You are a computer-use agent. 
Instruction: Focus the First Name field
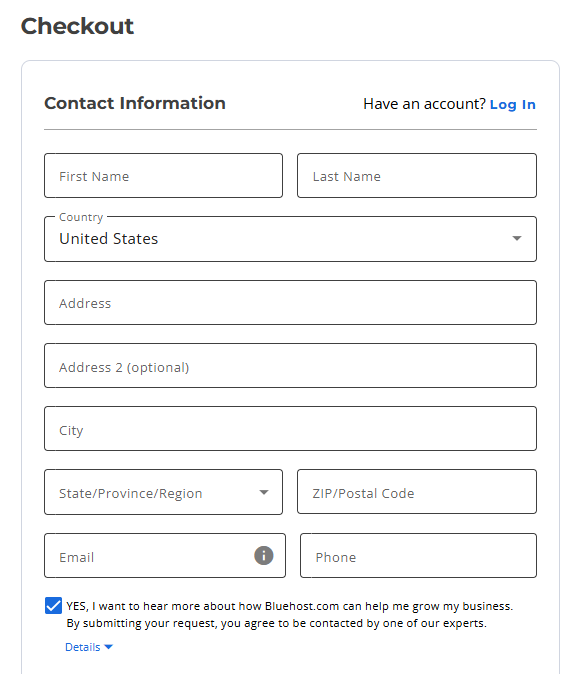163,176
